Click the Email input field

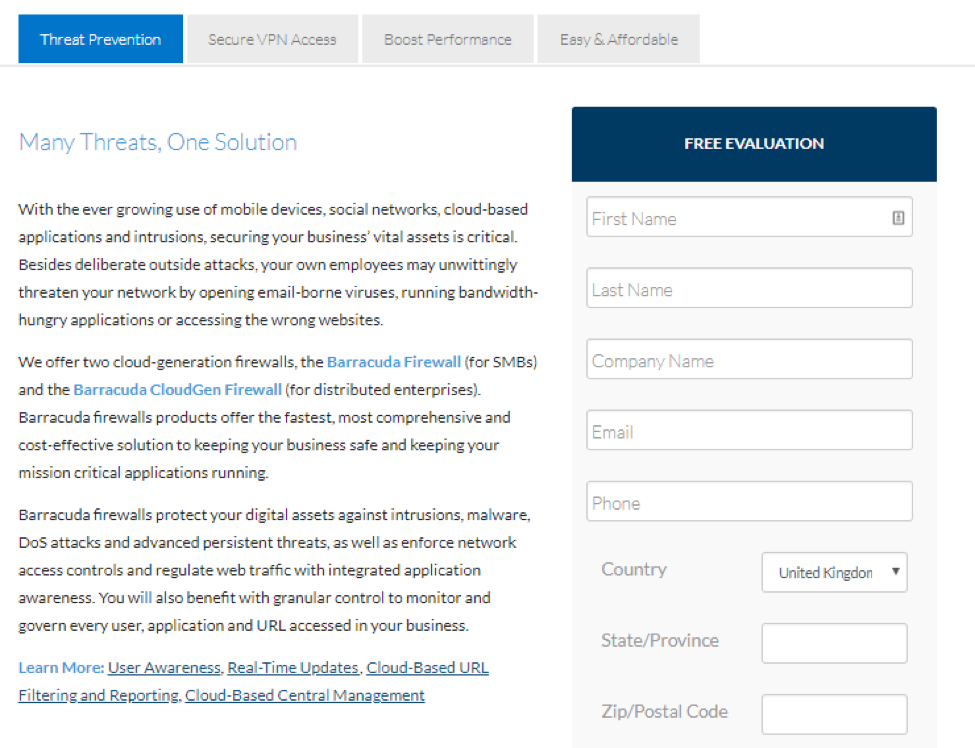[x=749, y=431]
